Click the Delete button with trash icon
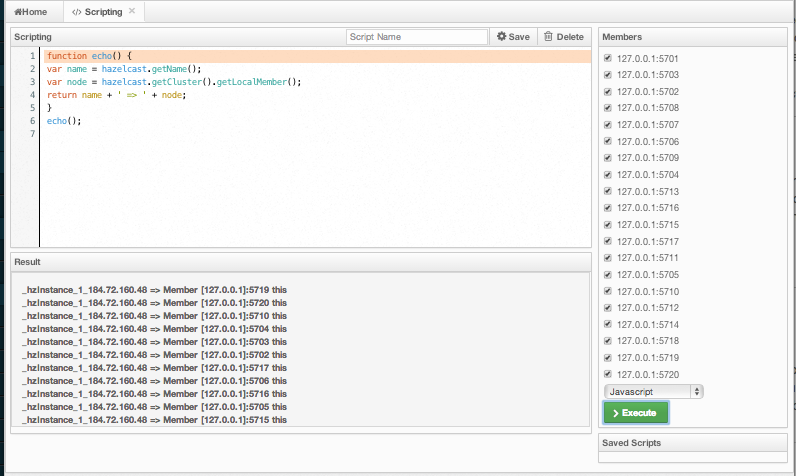796x476 pixels. tap(563, 37)
